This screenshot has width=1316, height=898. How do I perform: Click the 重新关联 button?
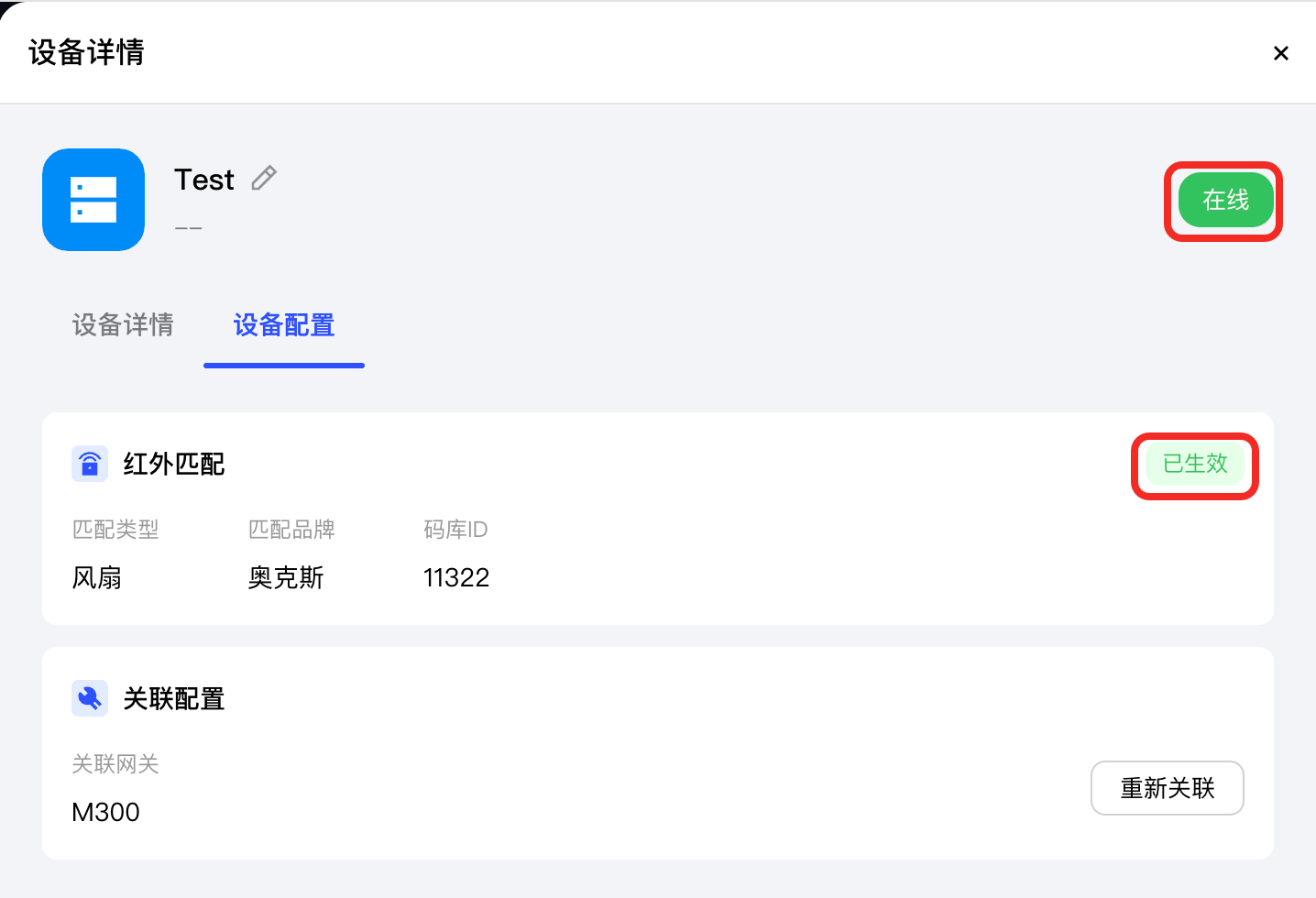pyautogui.click(x=1168, y=788)
